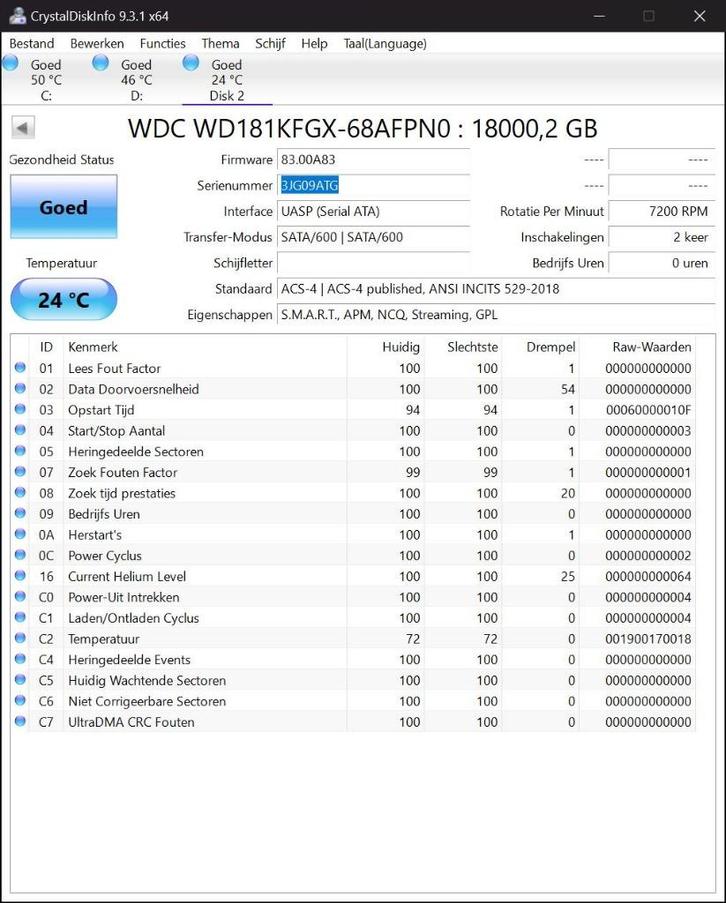Screen dimensions: 726x903
Task: Click blue status dot for Temperatuur row C2
Action: [x=20, y=638]
